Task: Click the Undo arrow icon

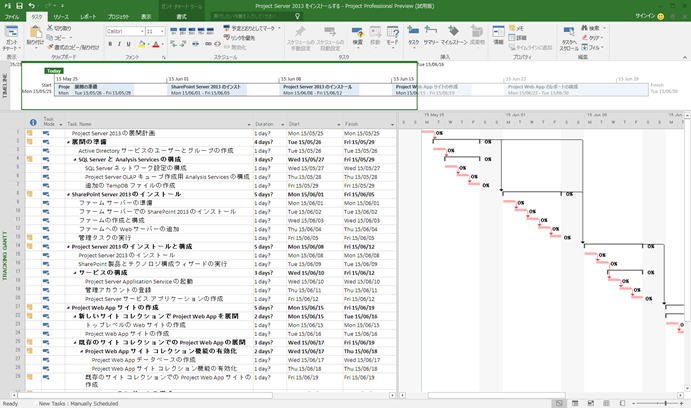Action: 32,6
